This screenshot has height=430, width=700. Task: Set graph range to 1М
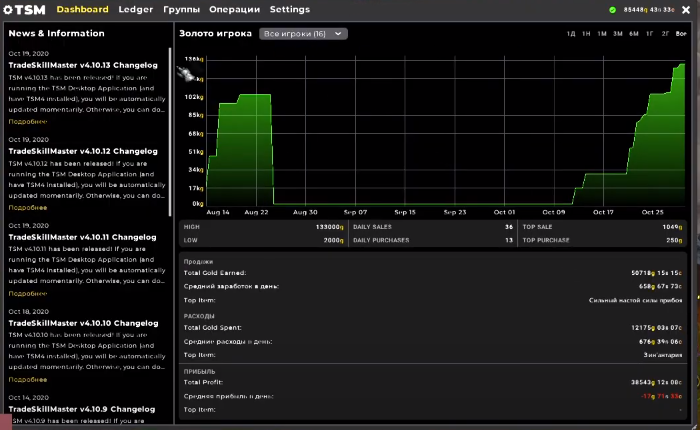pos(602,34)
